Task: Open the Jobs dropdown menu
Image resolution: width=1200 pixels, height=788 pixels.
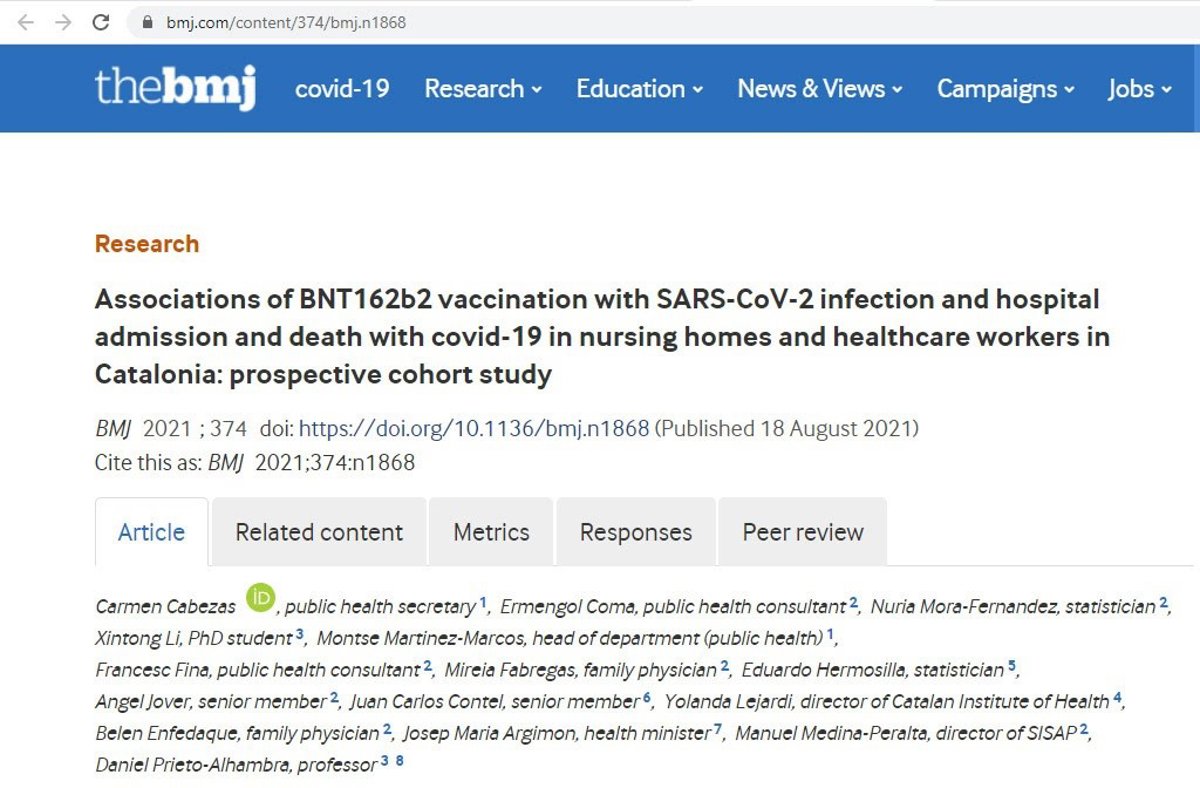Action: tap(1139, 89)
